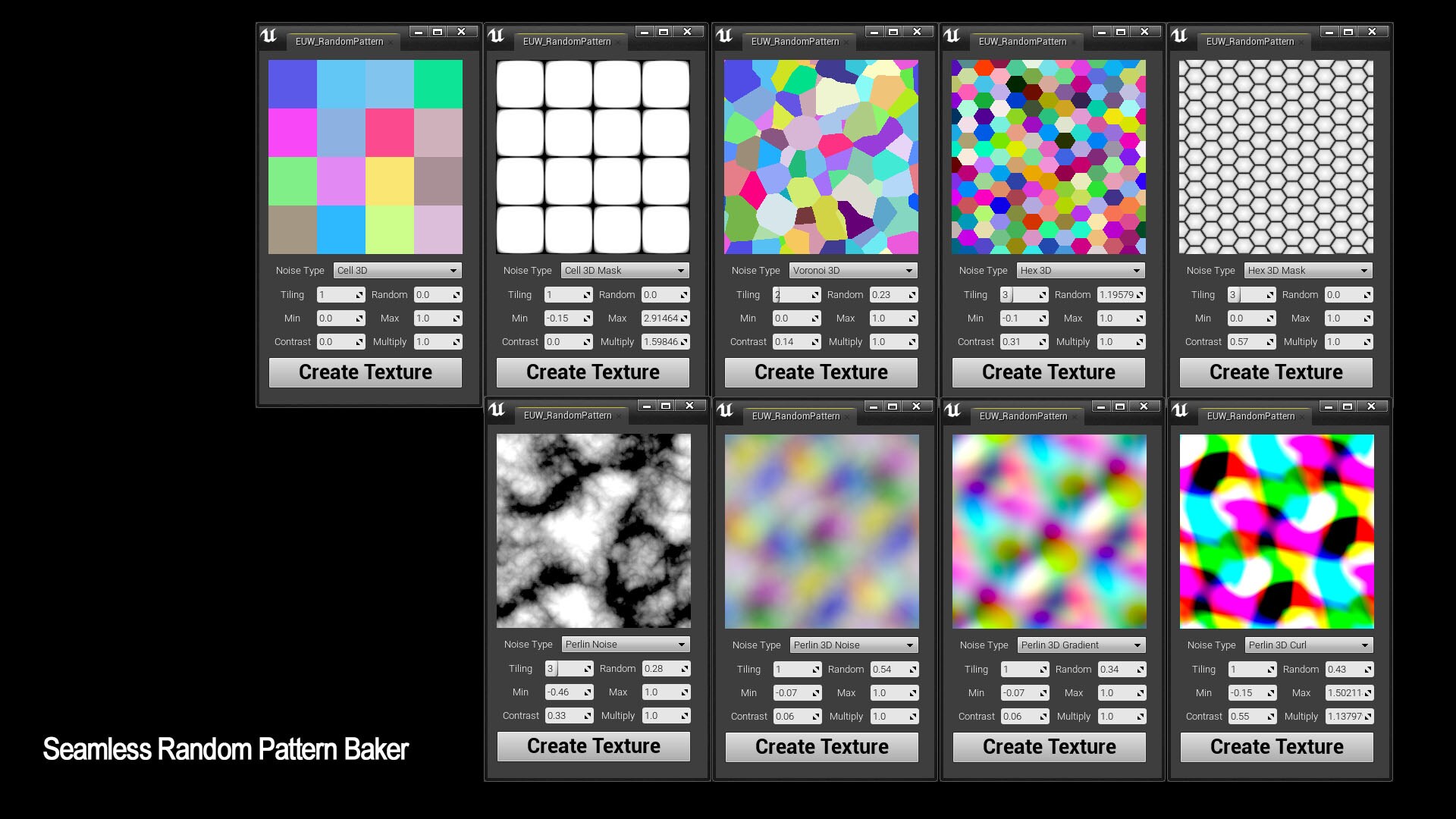Image resolution: width=1456 pixels, height=819 pixels.
Task: Open the Hex 3D Noise Type dropdown
Action: click(1080, 270)
